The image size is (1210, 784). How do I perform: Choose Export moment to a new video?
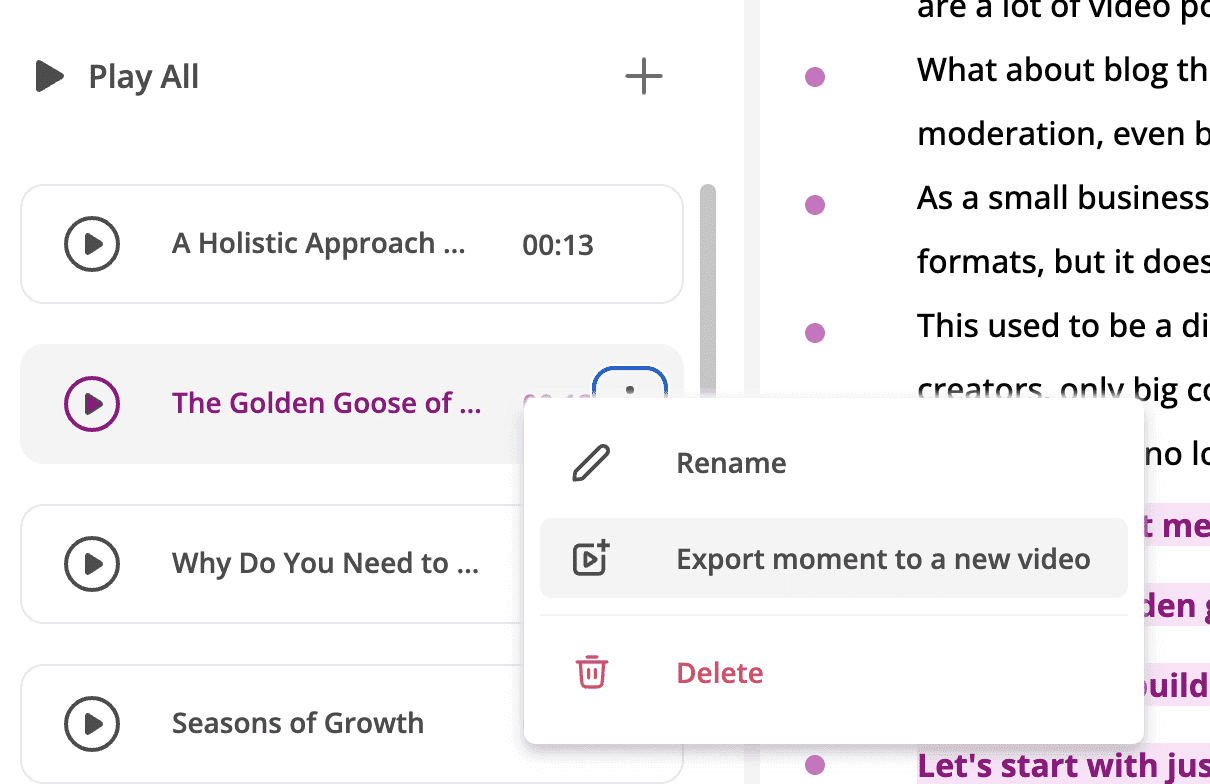pos(833,558)
